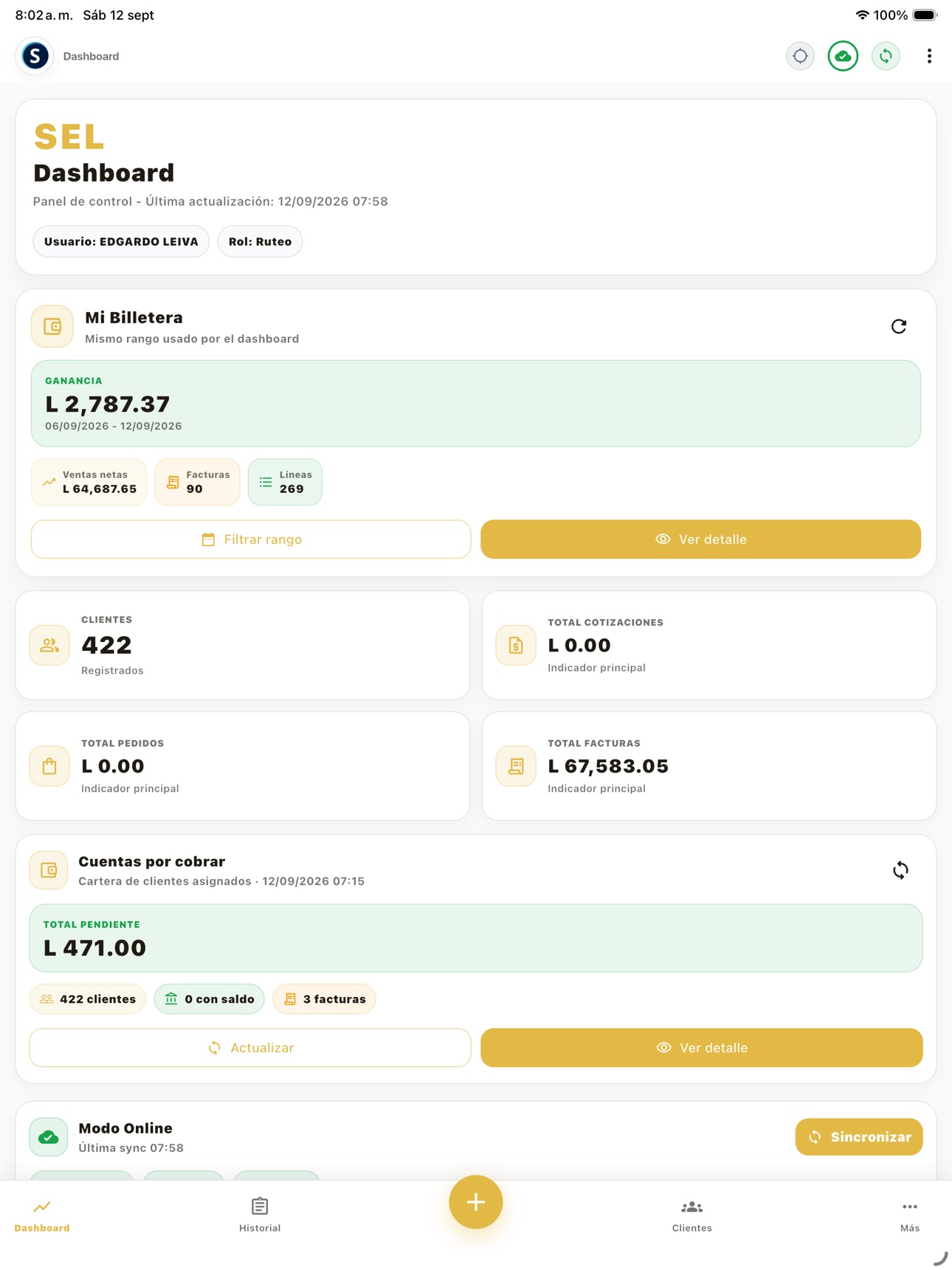This screenshot has width=952, height=1270.
Task: Click the Filtrar rango button
Action: click(251, 539)
